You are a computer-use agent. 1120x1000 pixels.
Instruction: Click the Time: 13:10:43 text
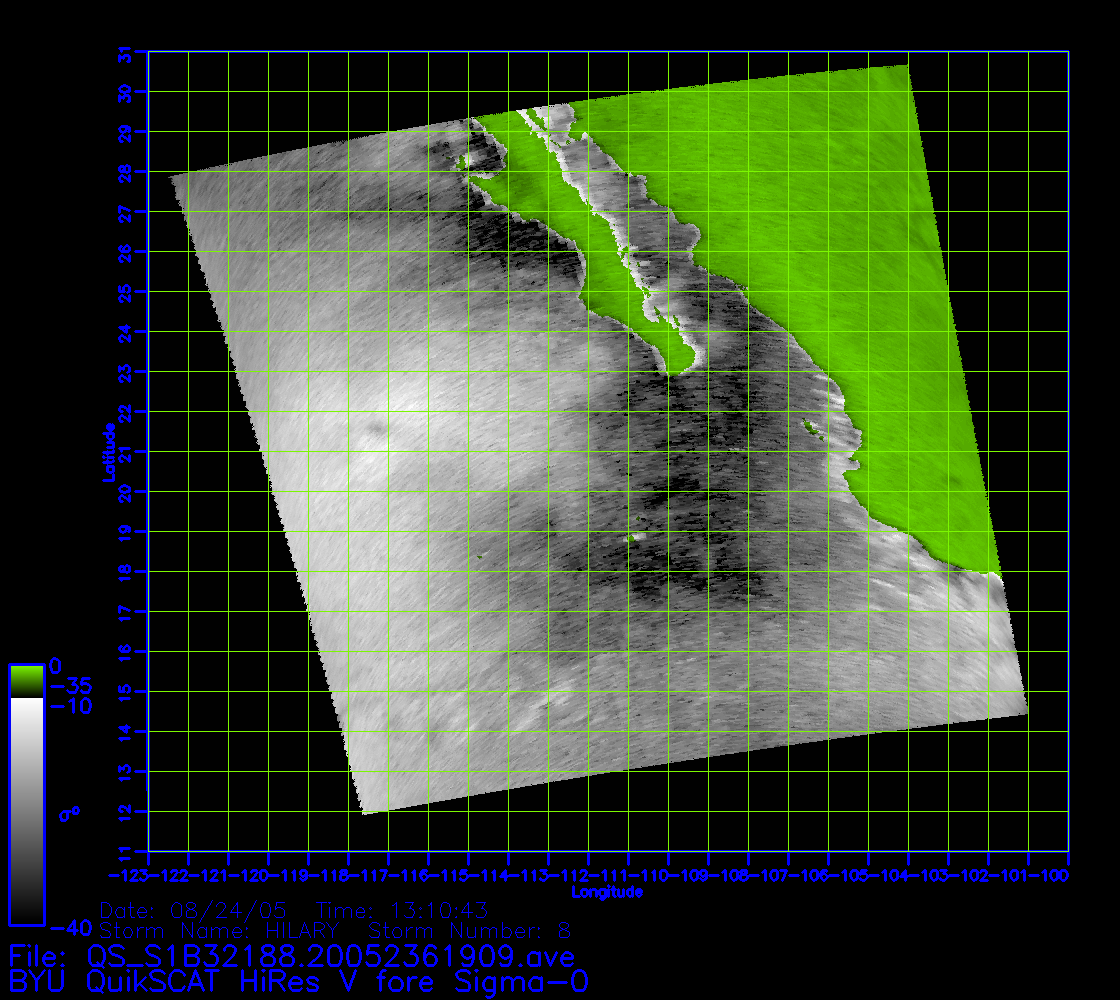pyautogui.click(x=402, y=911)
